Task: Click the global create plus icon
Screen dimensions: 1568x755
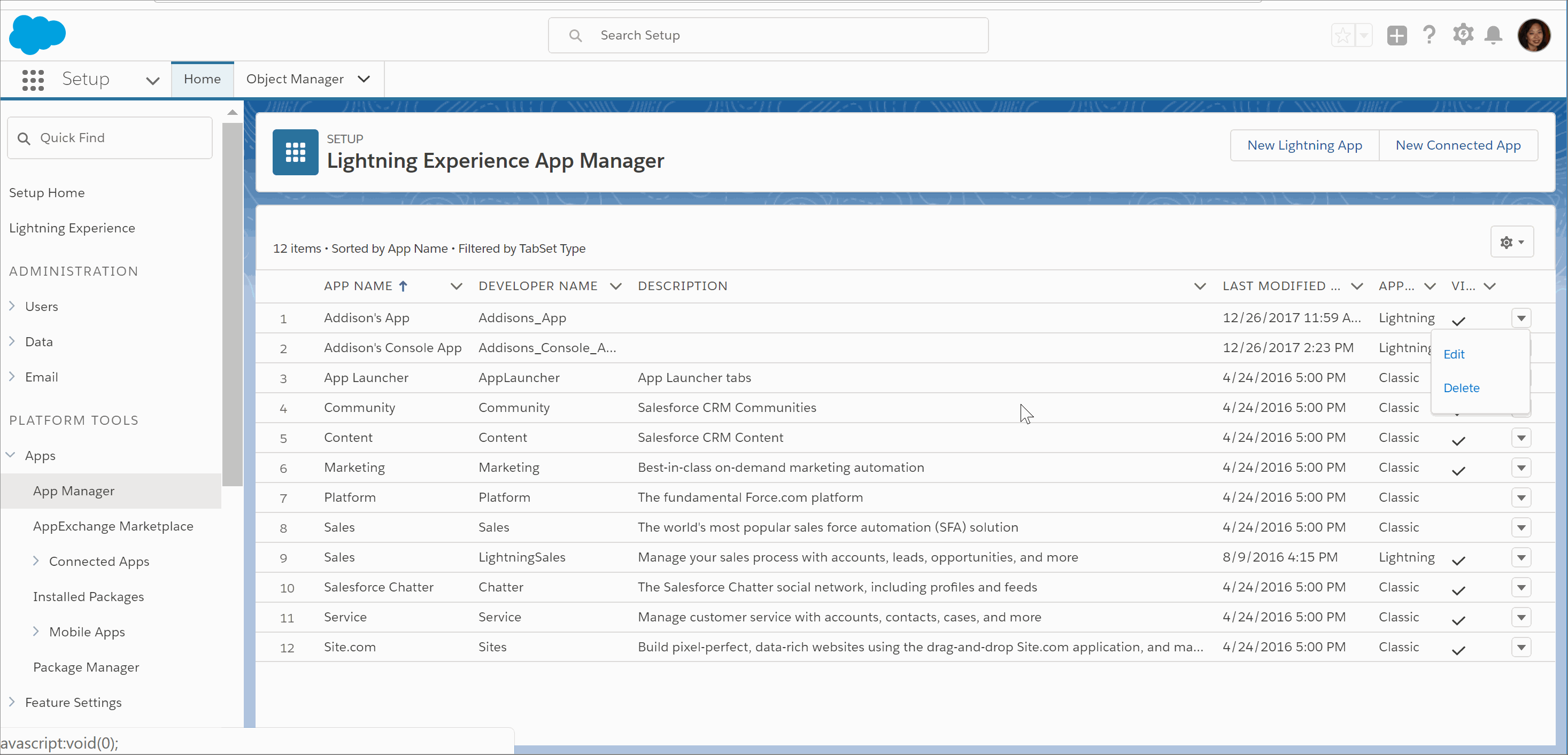Action: pos(1397,35)
